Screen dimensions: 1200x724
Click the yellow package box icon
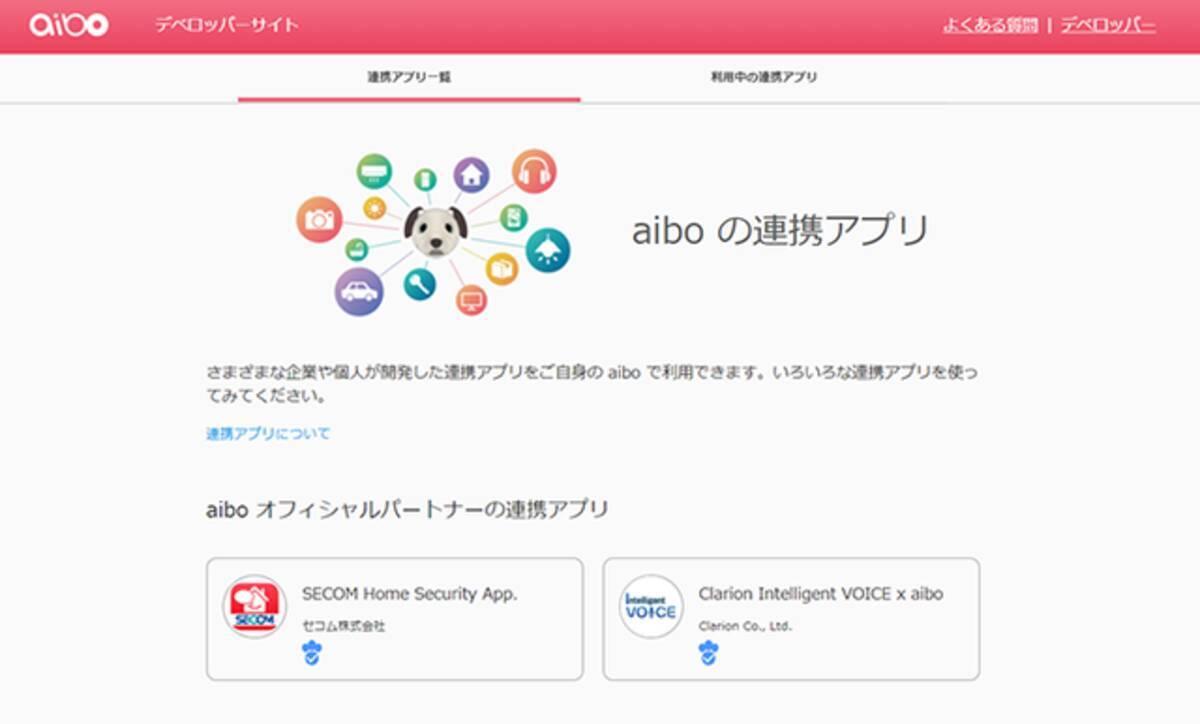[x=502, y=268]
